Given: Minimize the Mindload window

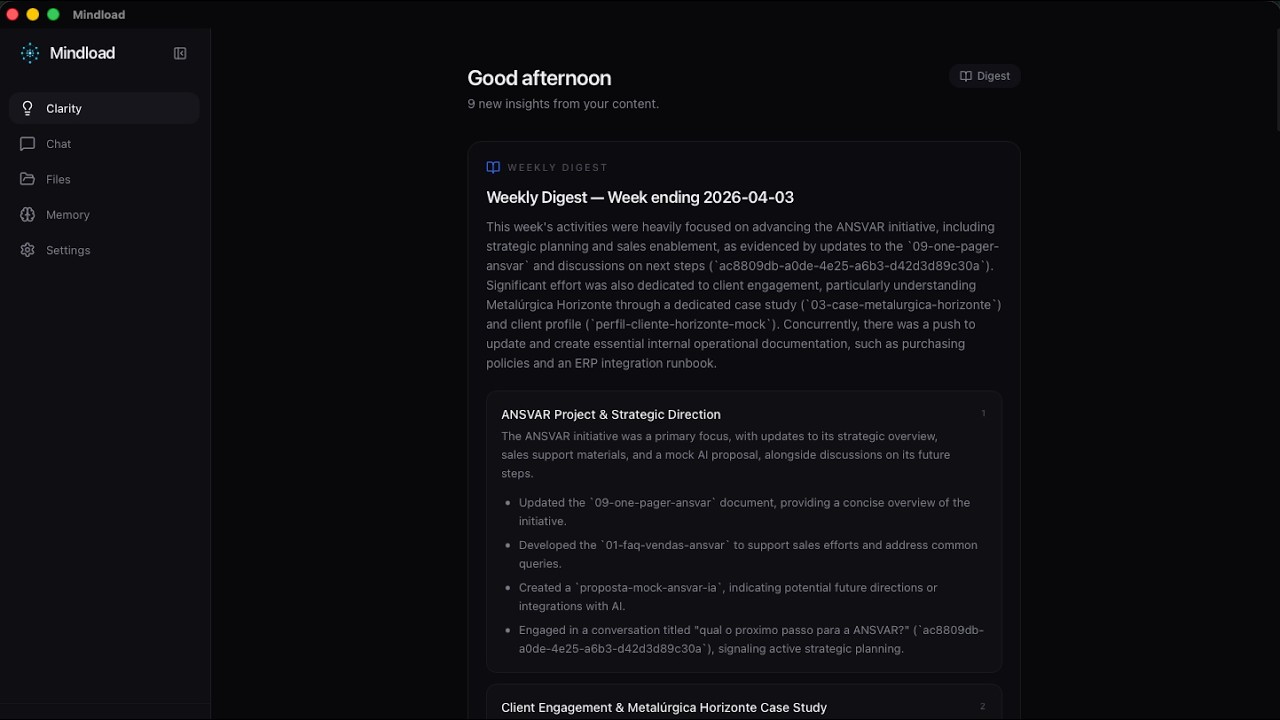Looking at the screenshot, I should coord(33,15).
